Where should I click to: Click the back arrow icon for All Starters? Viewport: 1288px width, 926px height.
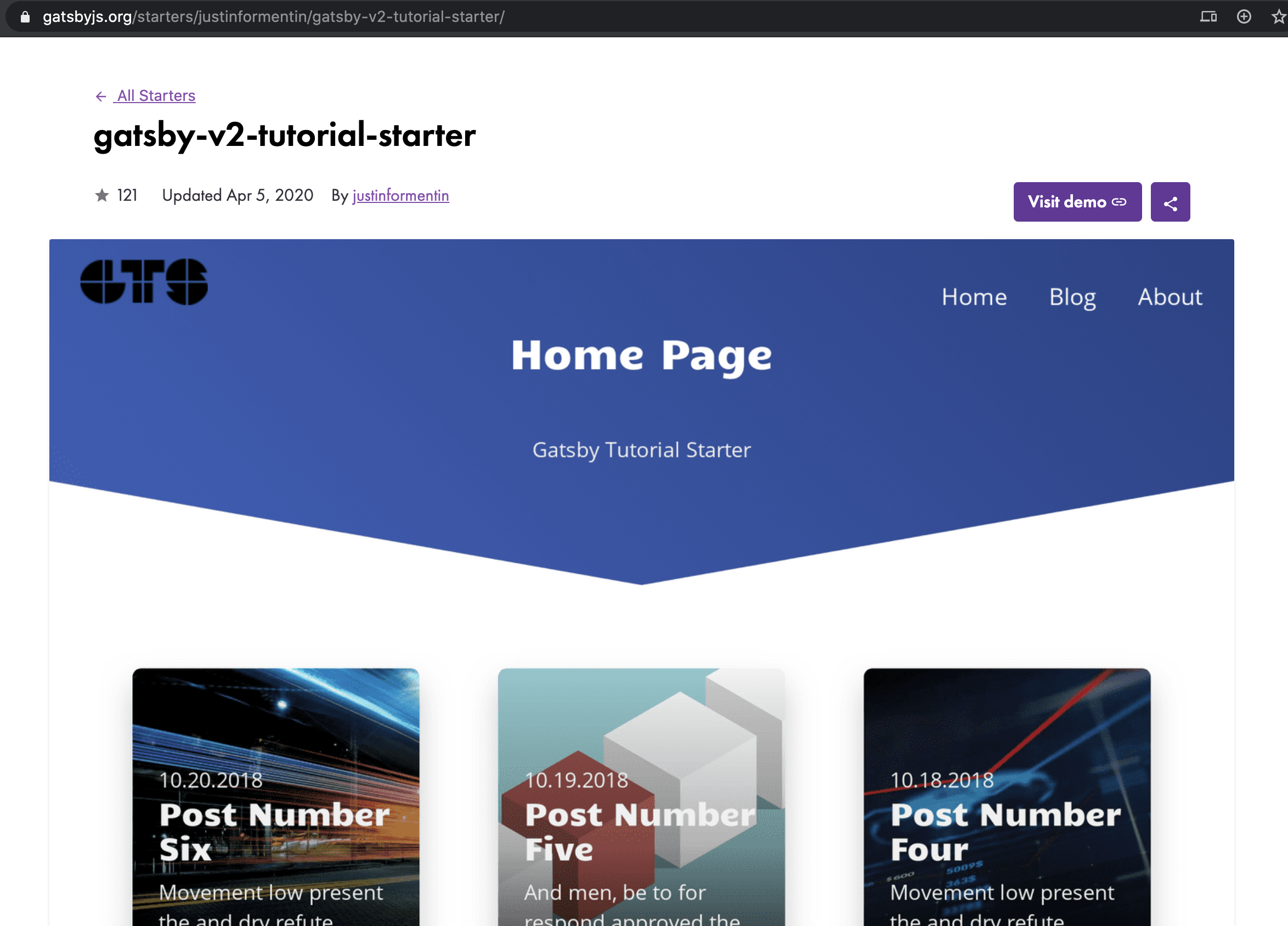pos(99,96)
